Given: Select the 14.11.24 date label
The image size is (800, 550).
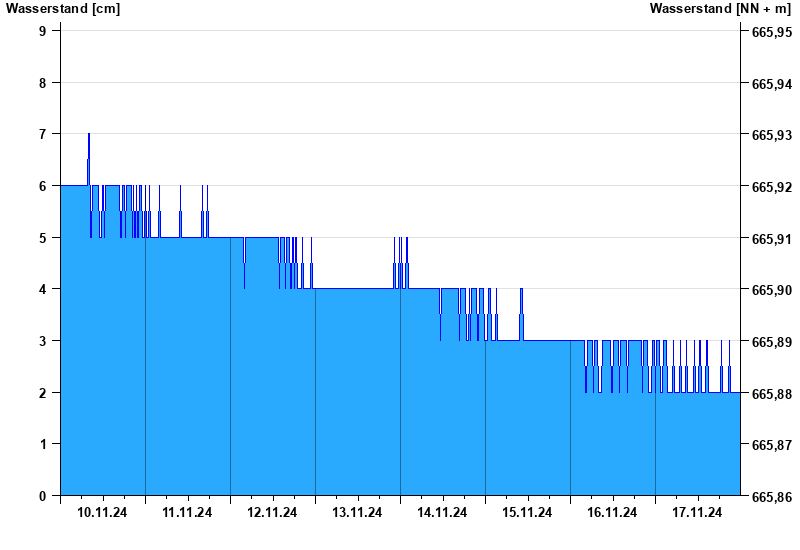Looking at the screenshot, I should coord(442,513).
